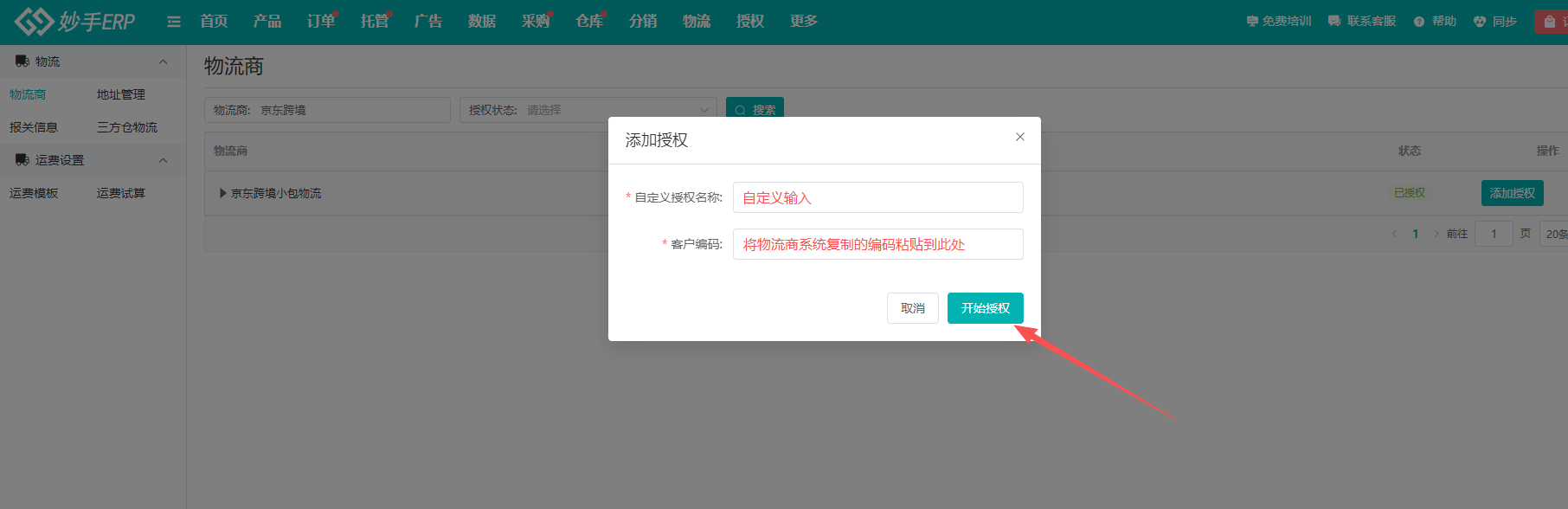The image size is (1568, 509).
Task: Open the 授权状态 dropdown
Action: click(588, 110)
